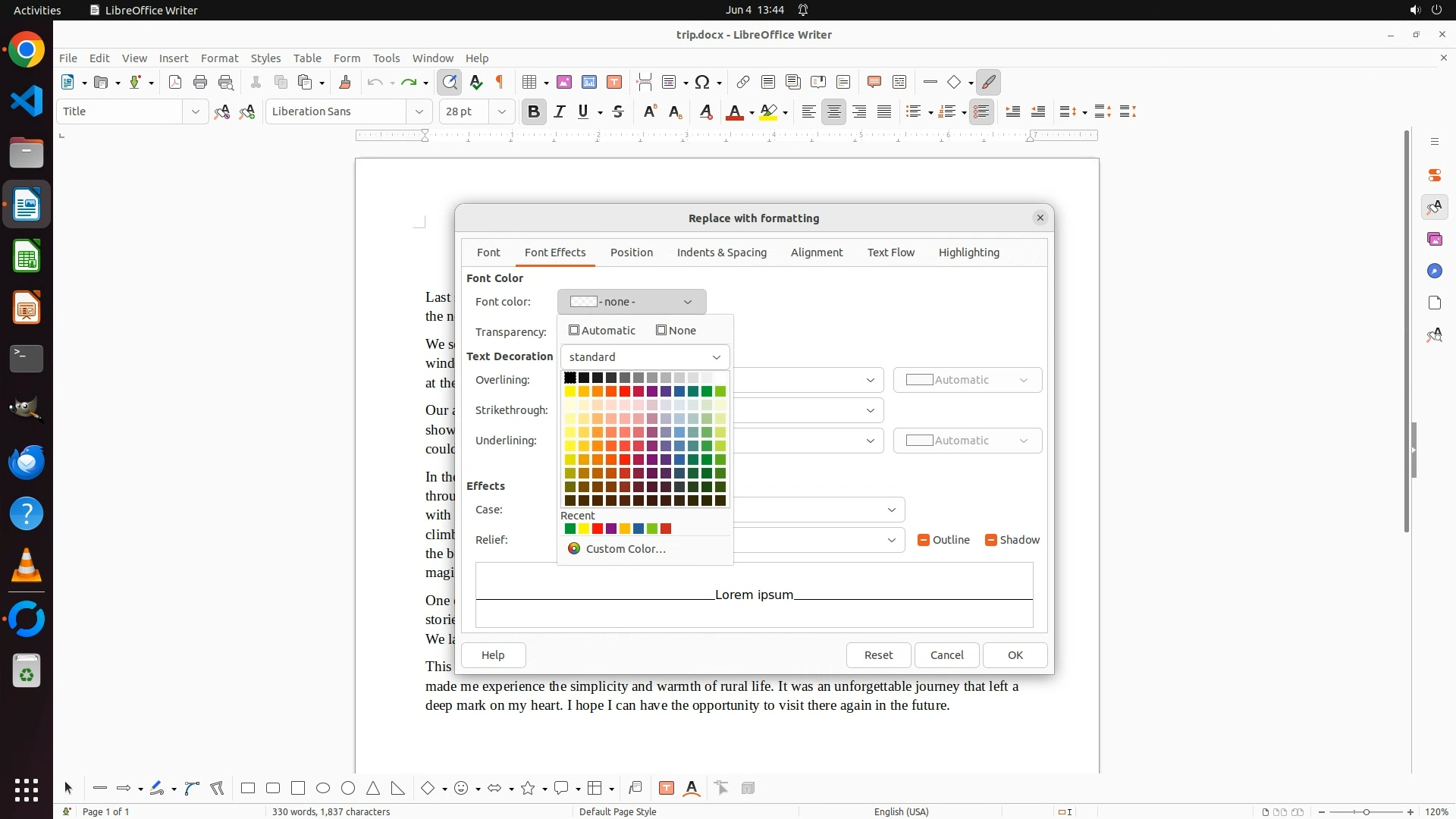Switch to the Highlighting tab
This screenshot has width=1456, height=819.
coord(968,253)
